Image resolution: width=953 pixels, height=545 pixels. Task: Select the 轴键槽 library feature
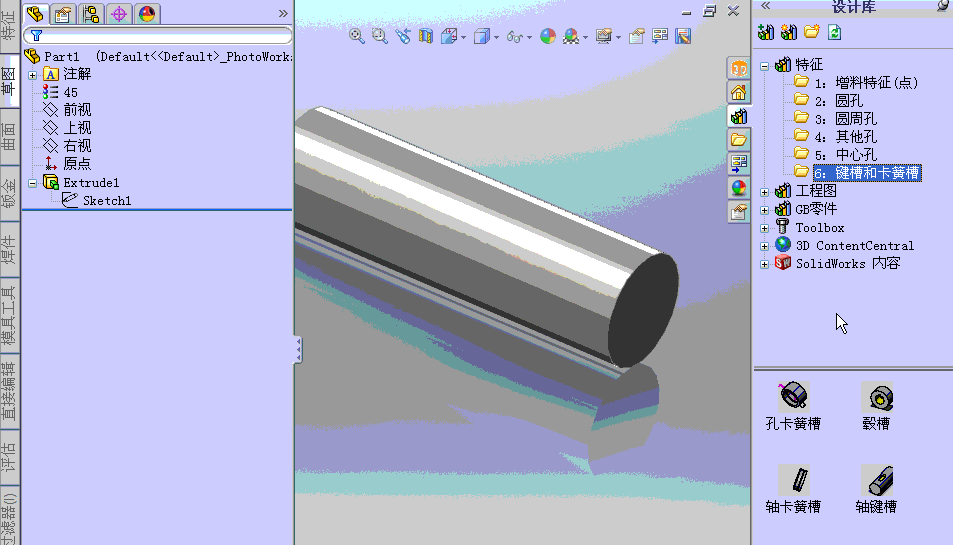876,490
